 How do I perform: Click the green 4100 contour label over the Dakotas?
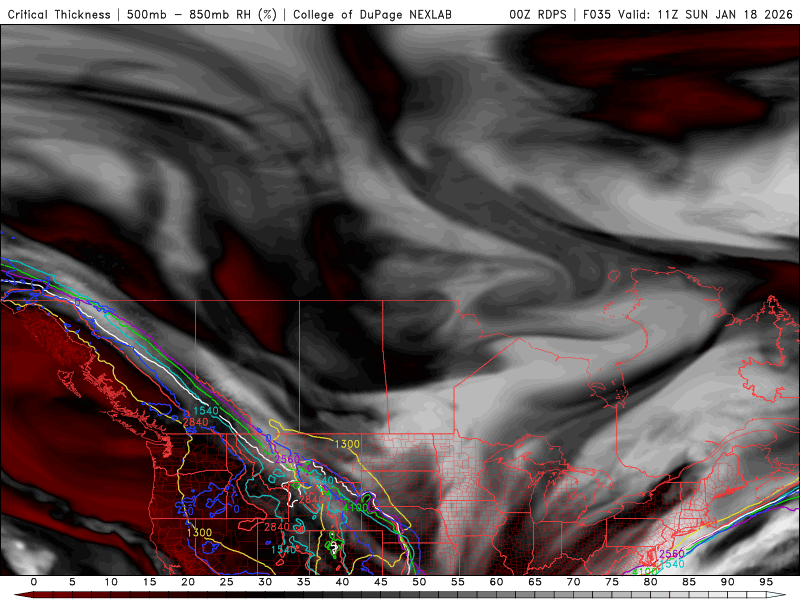(355, 507)
